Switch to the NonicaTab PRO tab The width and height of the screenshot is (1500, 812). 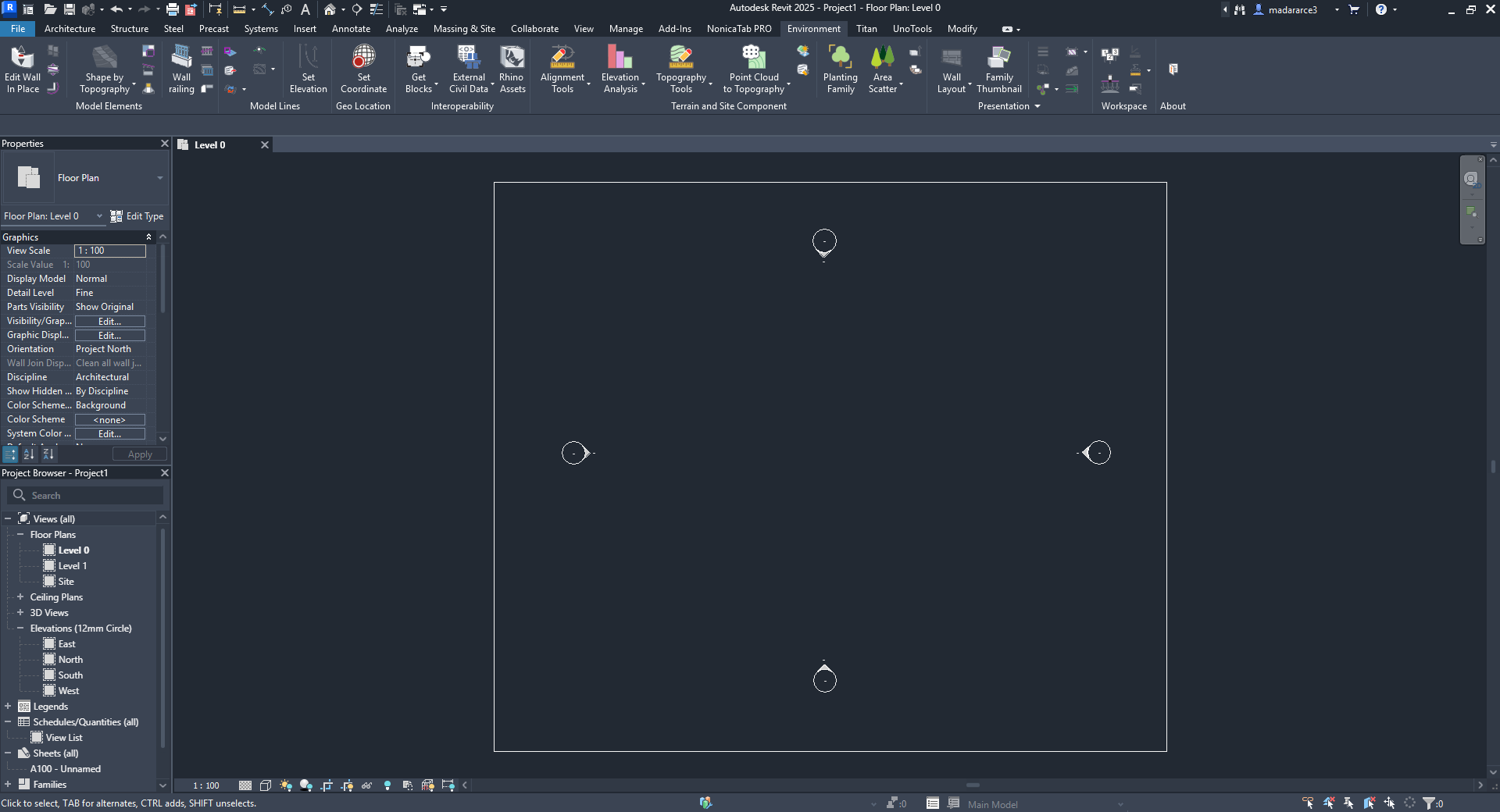[x=739, y=29]
